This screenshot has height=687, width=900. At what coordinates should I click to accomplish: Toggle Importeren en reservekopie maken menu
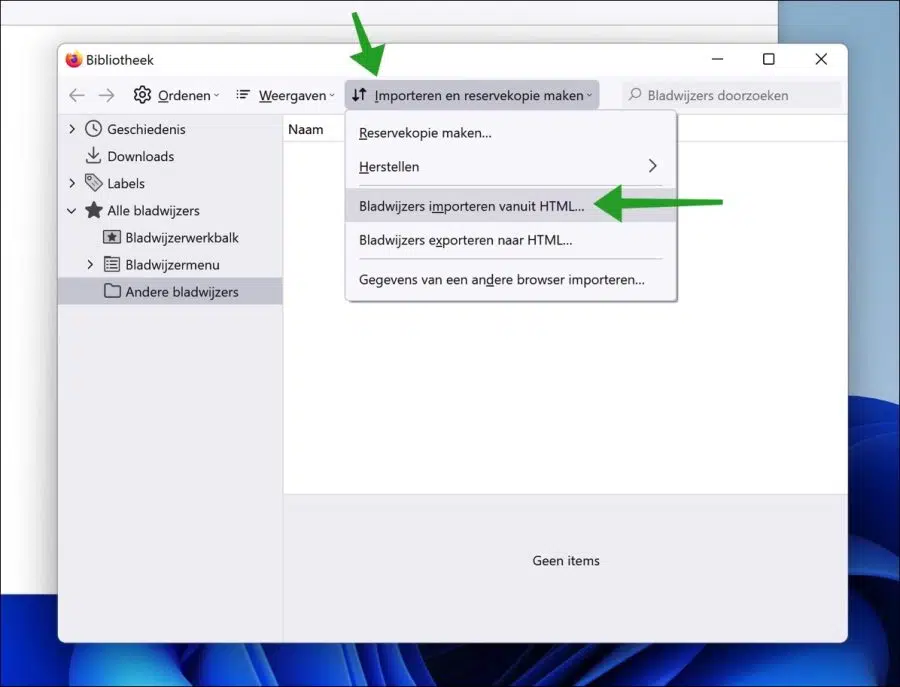[472, 95]
